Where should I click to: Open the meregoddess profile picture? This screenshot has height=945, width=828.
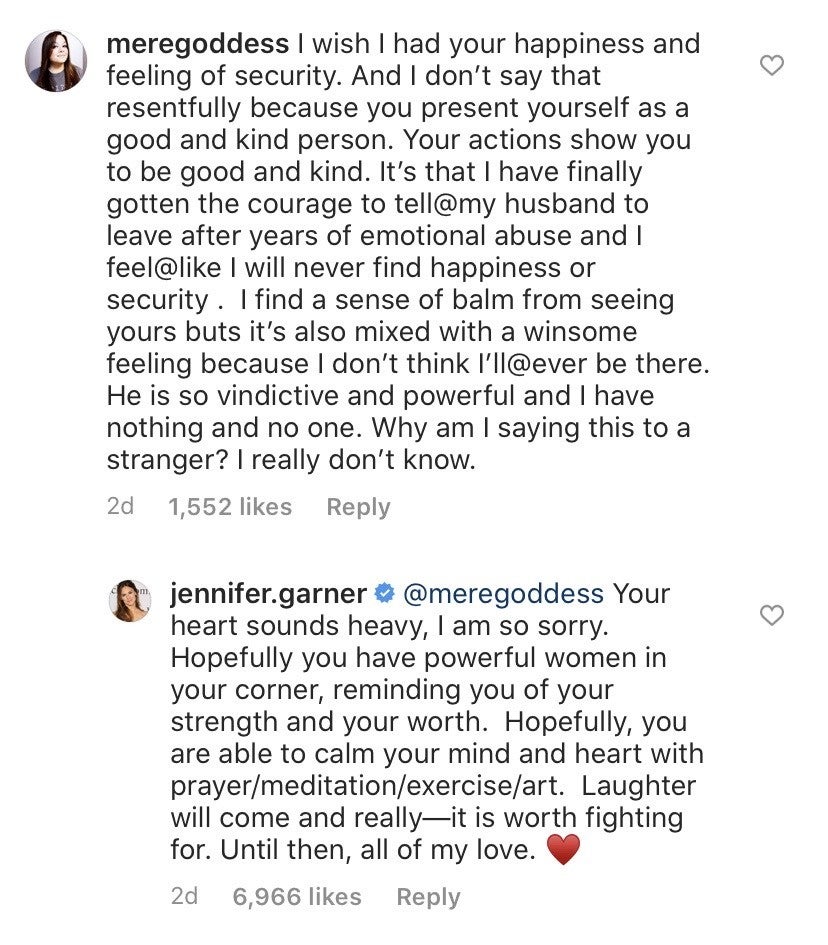(55, 61)
